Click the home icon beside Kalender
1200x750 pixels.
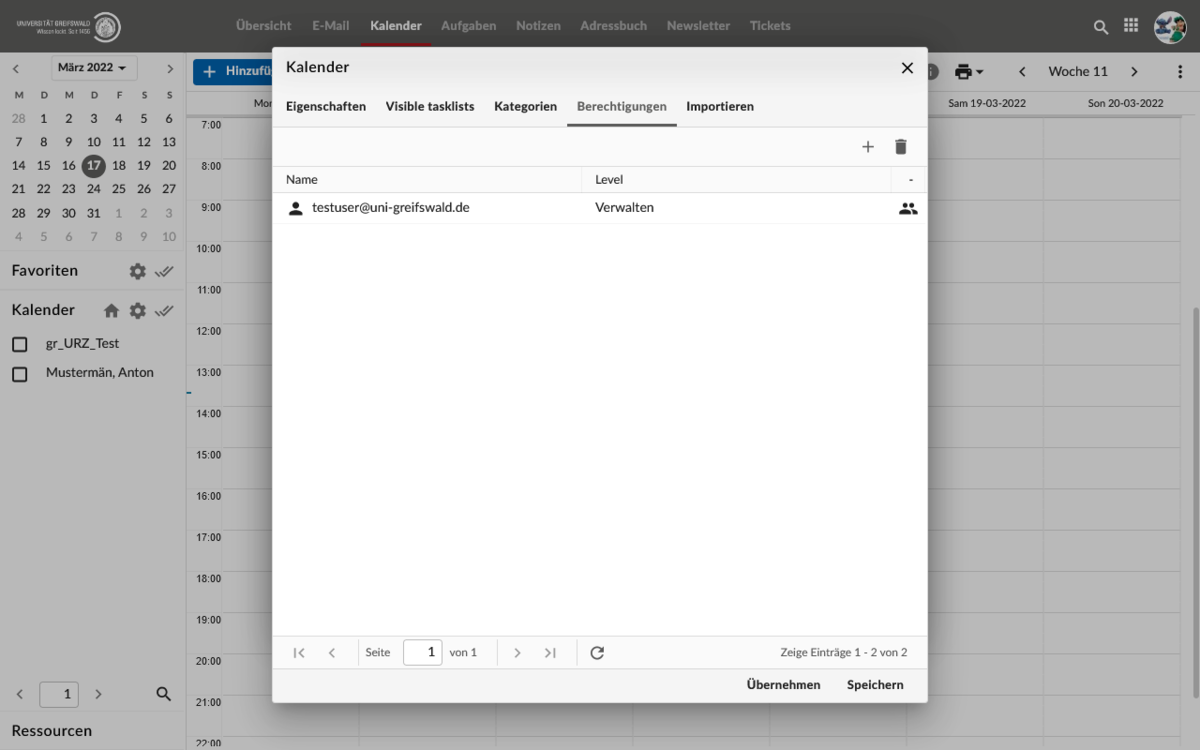point(111,311)
